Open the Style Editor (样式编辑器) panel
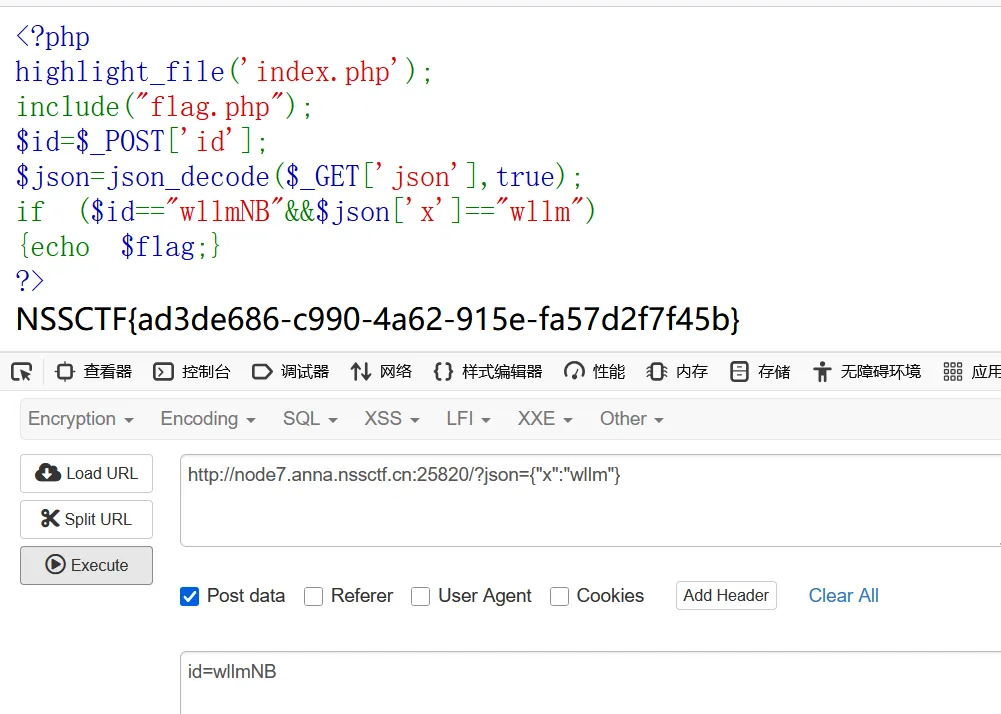The width and height of the screenshot is (1001, 714). coord(488,372)
